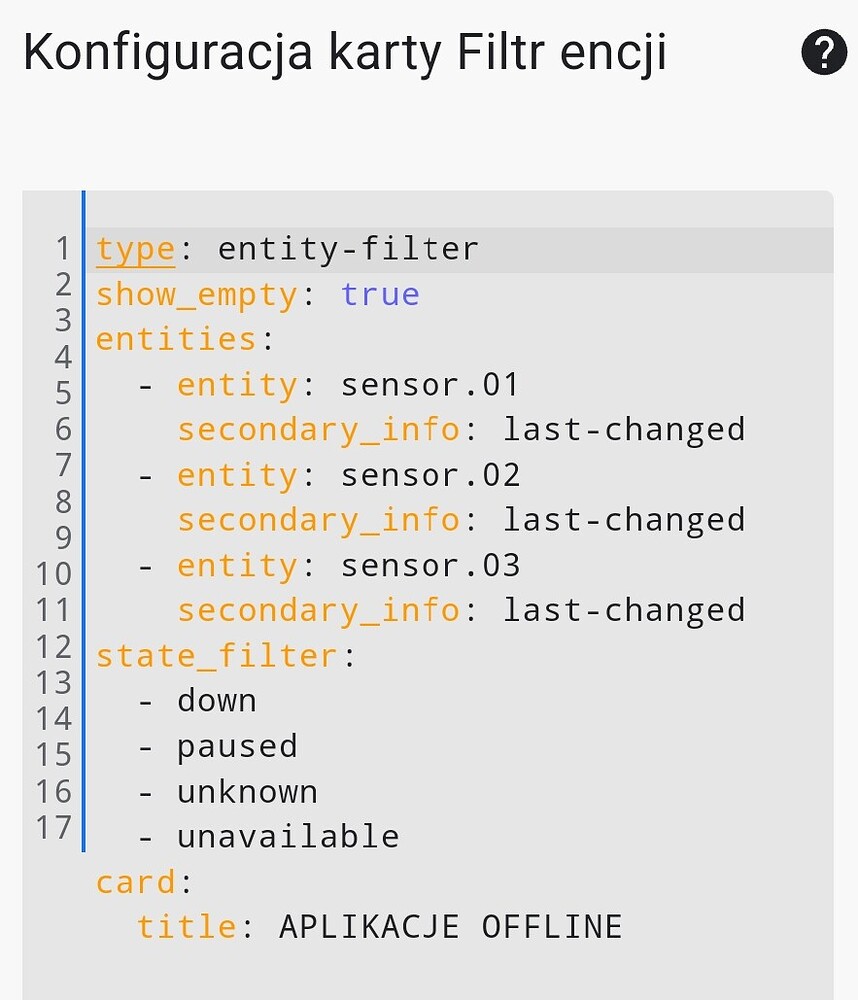Click the state_filter key

pos(215,655)
